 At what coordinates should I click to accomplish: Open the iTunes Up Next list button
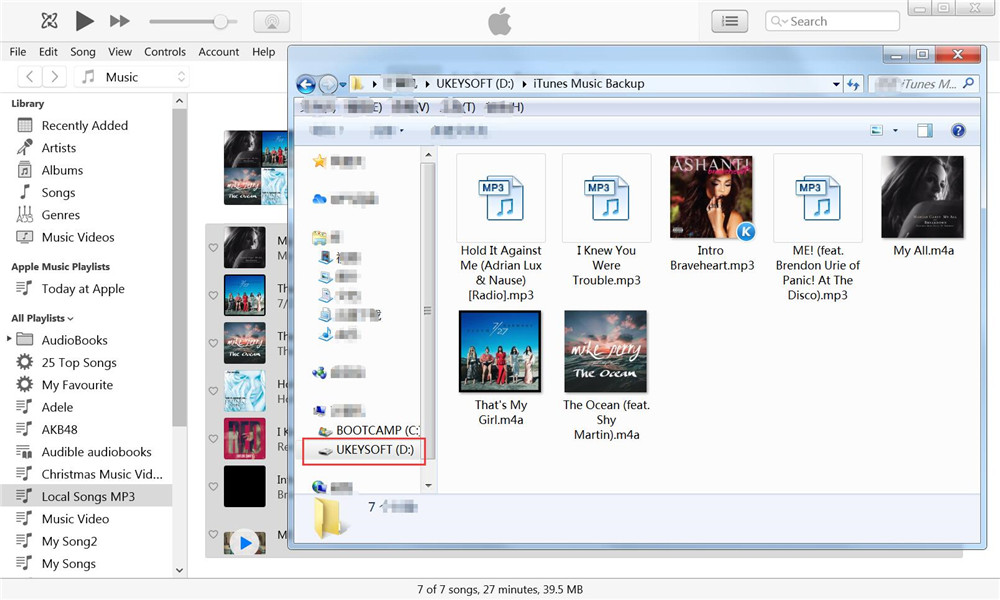click(730, 21)
